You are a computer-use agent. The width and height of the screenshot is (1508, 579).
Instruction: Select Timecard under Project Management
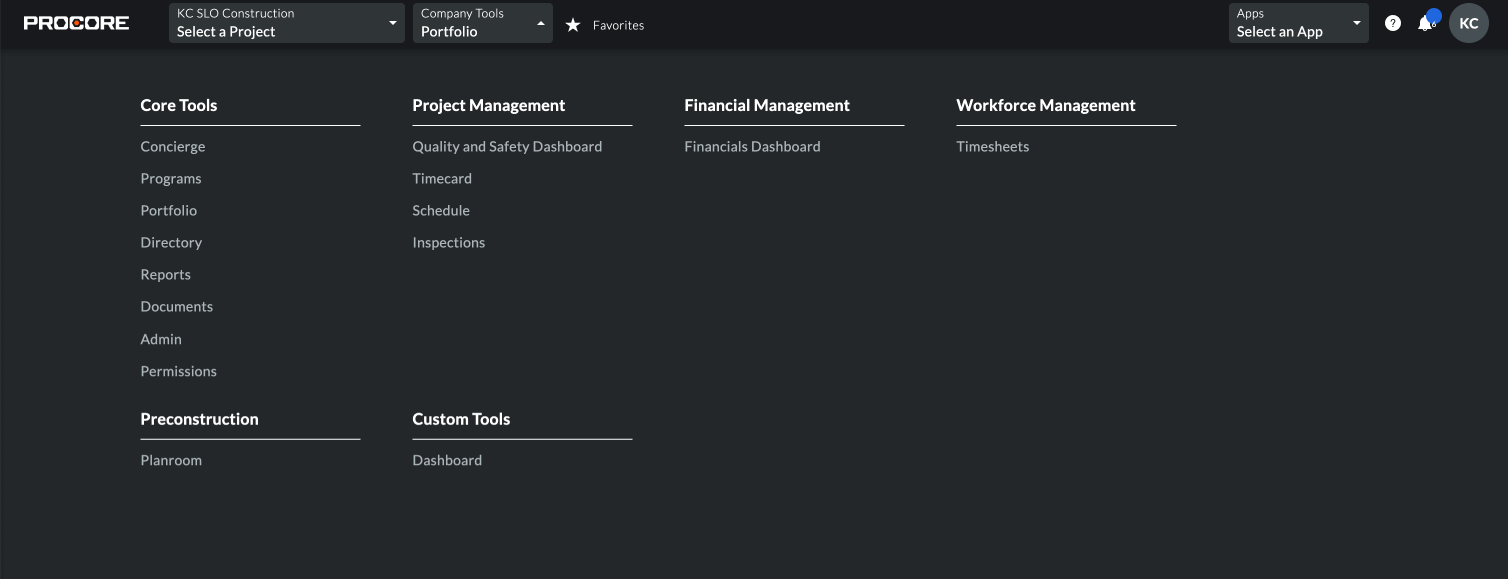pyautogui.click(x=441, y=178)
